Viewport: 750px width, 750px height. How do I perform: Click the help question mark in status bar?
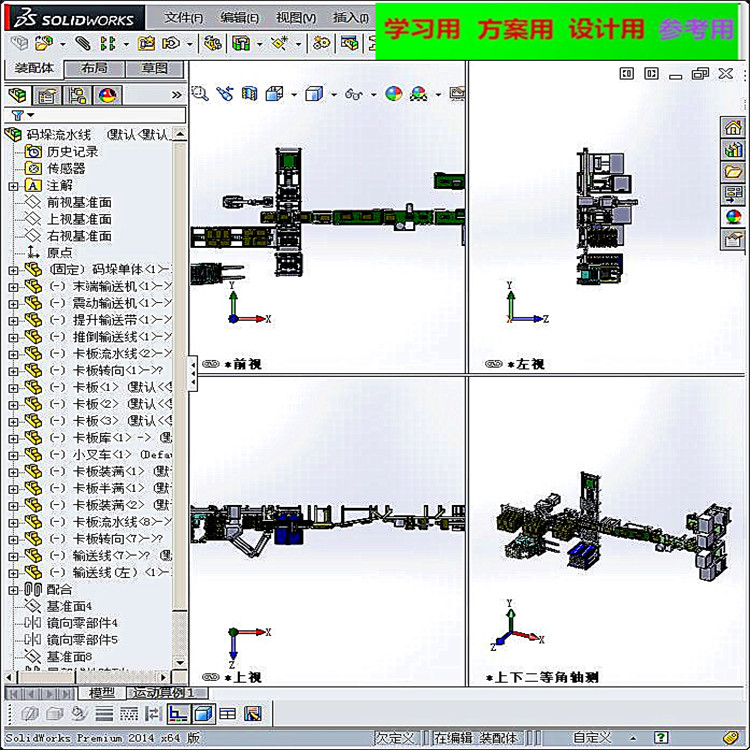pyautogui.click(x=661, y=738)
